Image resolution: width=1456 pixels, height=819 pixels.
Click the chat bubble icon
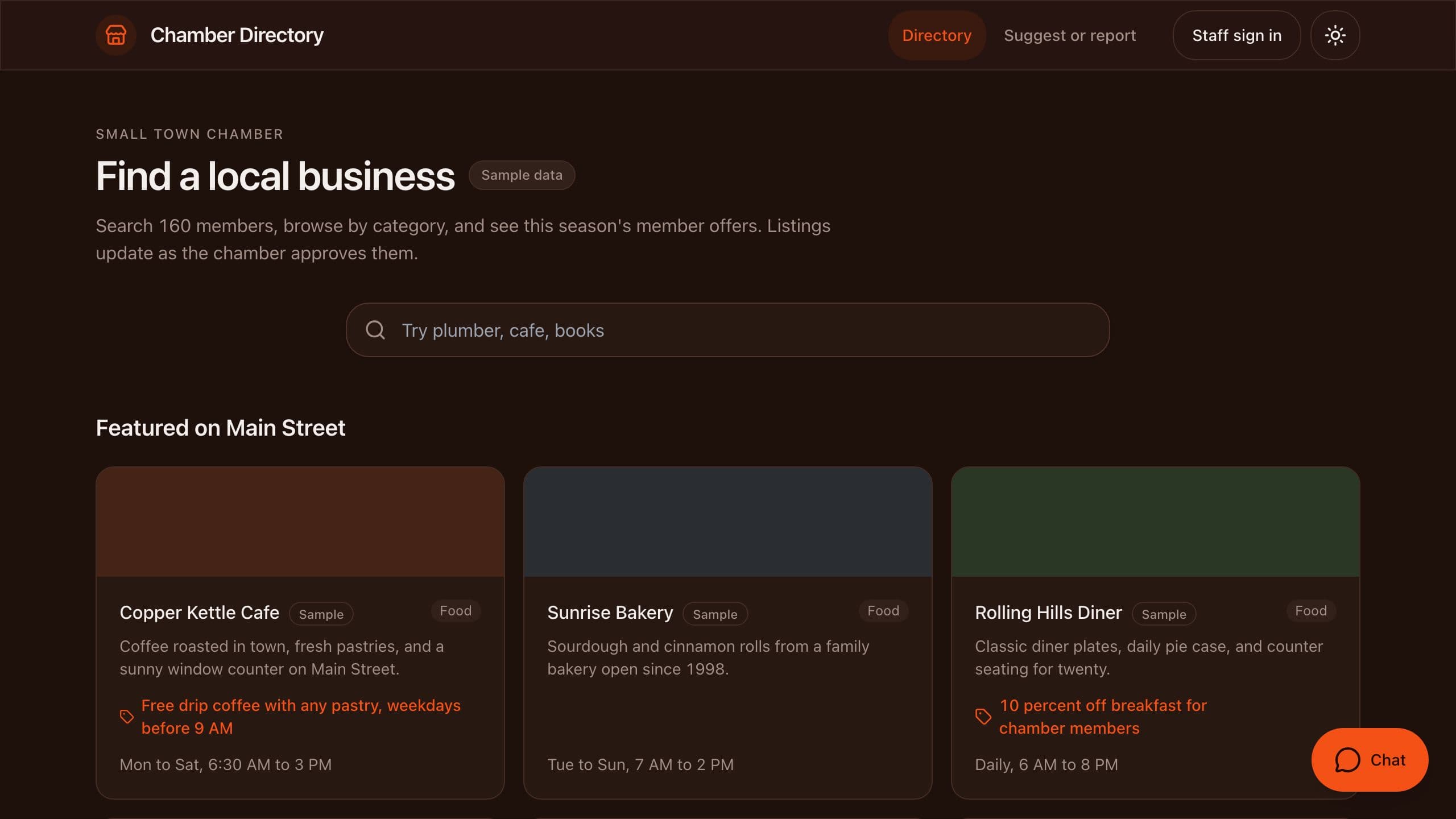[1347, 760]
